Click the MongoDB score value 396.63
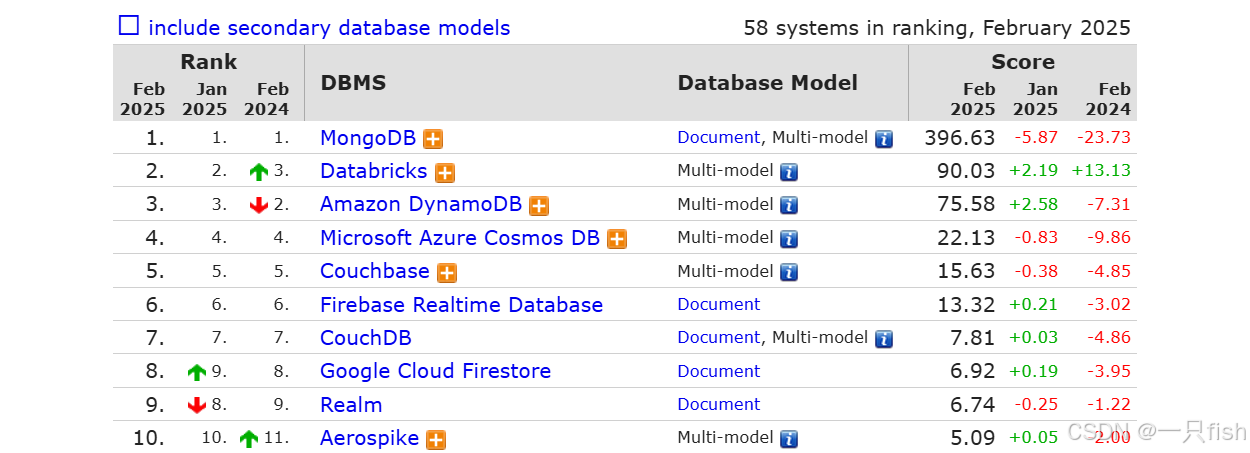This screenshot has height=453, width=1250. click(960, 138)
